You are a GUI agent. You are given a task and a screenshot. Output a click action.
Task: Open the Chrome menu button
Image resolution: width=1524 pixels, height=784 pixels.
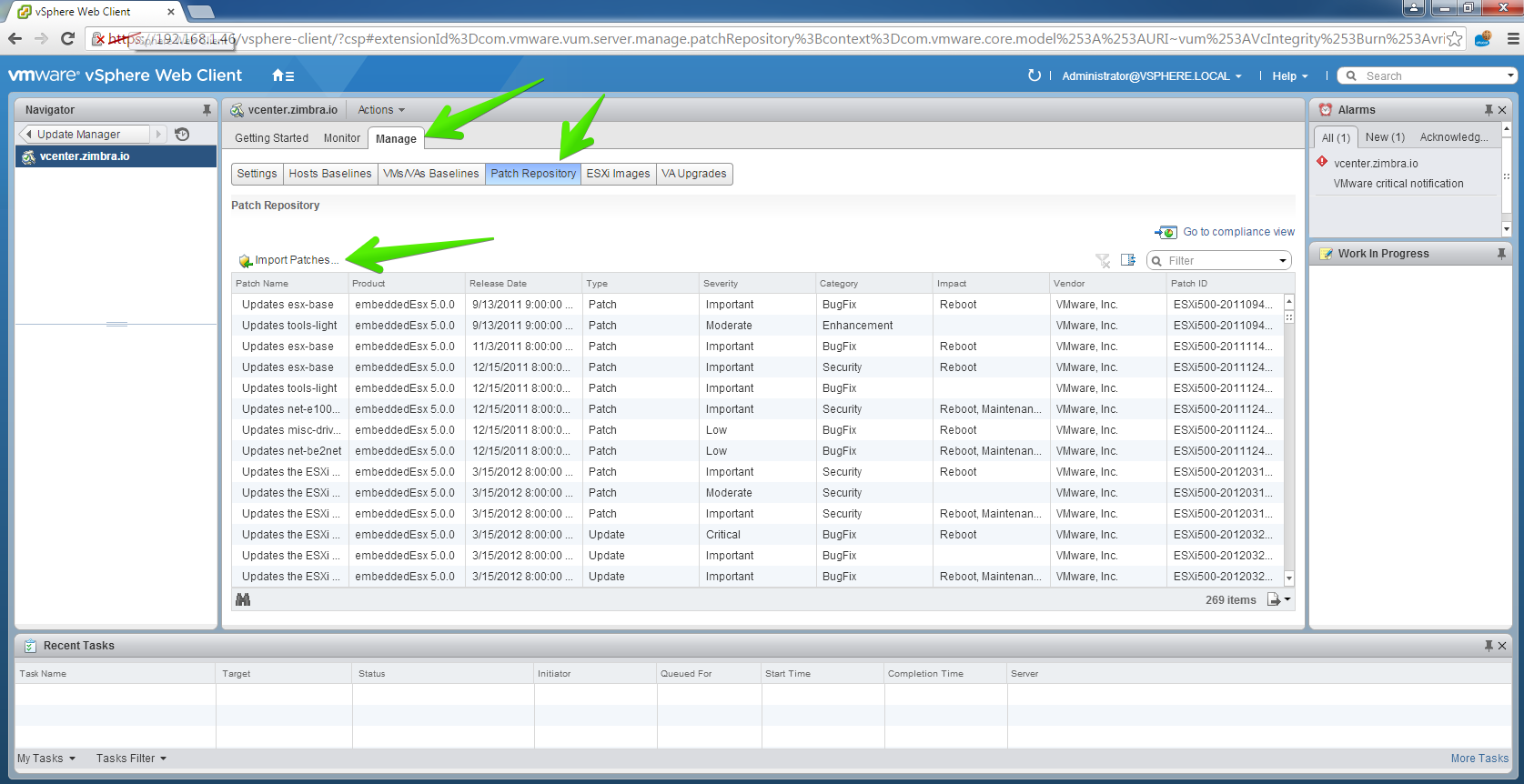pos(1514,38)
